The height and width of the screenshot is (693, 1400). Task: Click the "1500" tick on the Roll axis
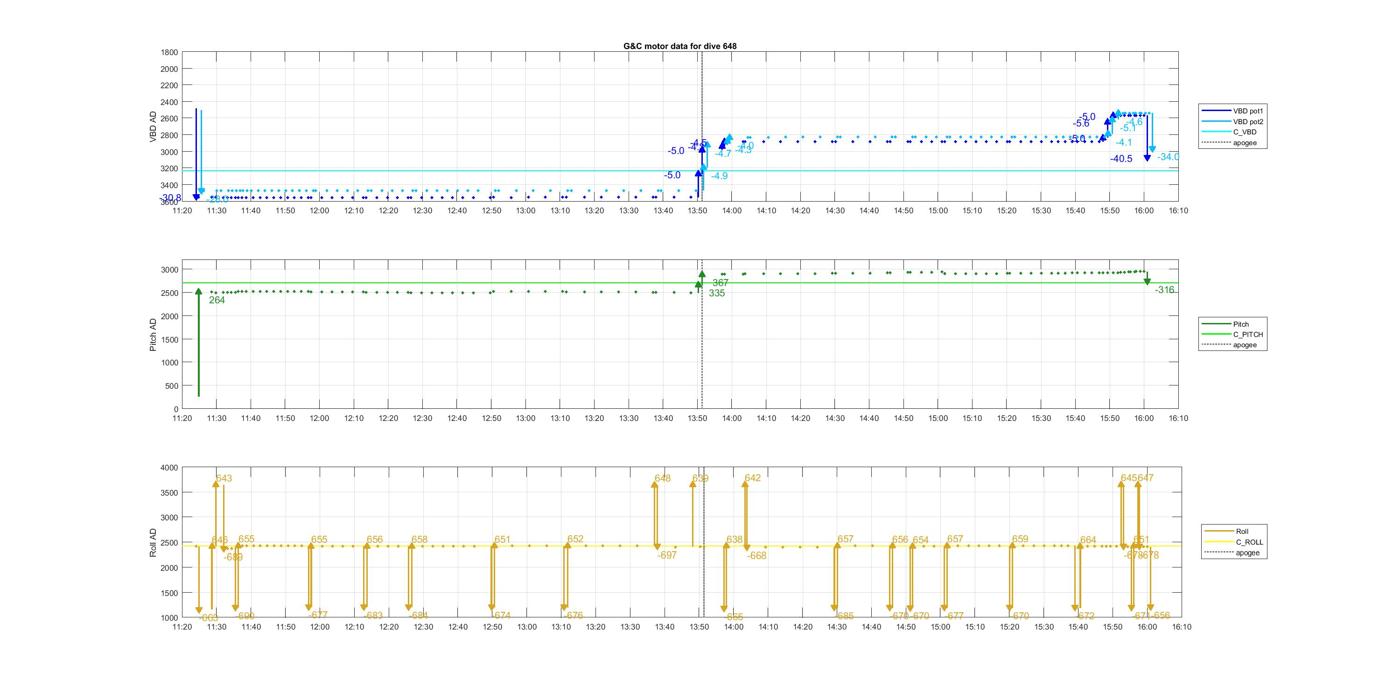[170, 593]
